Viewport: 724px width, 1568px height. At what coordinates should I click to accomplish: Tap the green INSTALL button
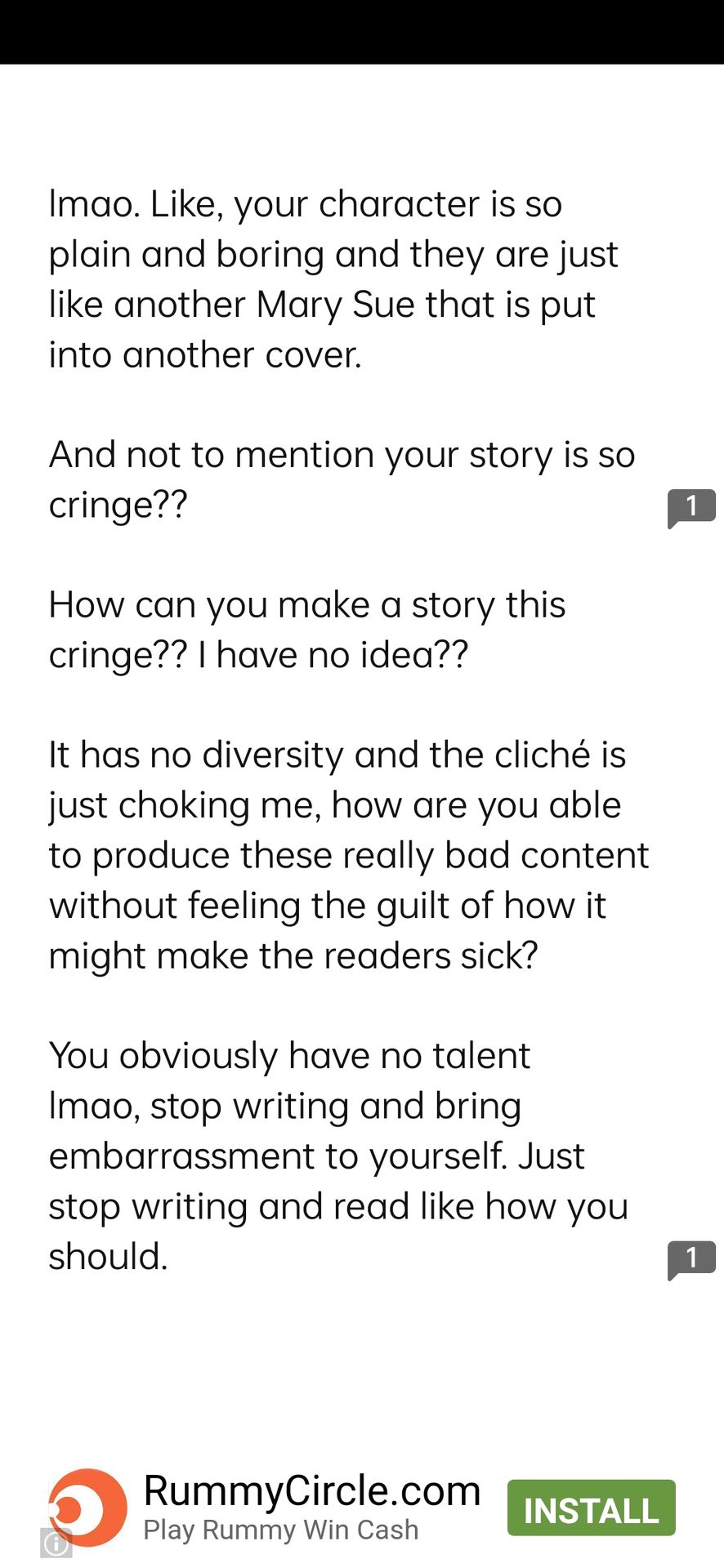click(592, 1508)
